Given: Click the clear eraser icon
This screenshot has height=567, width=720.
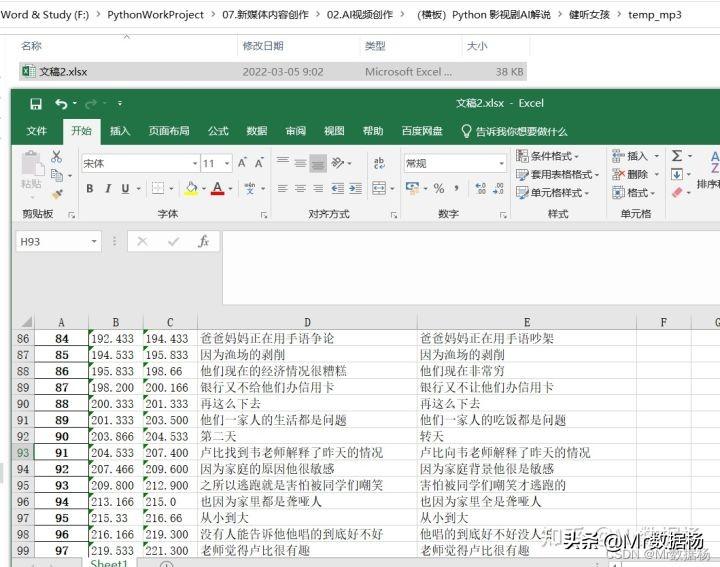Looking at the screenshot, I should (x=677, y=192).
